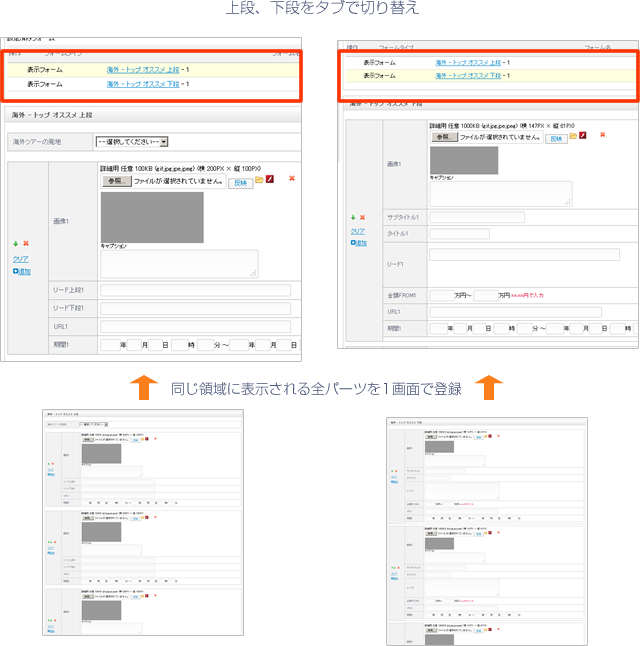This screenshot has width=640, height=646.
Task: Open folder icon in 下段 form image row
Action: (572, 137)
